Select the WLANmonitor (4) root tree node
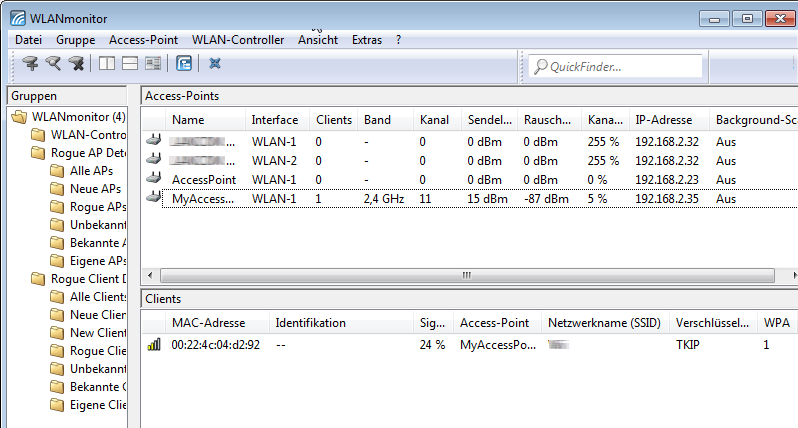This screenshot has height=428, width=798. [x=78, y=117]
